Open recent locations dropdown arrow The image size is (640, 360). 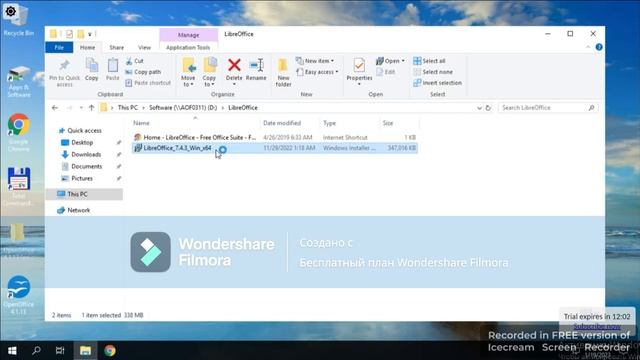click(x=81, y=108)
